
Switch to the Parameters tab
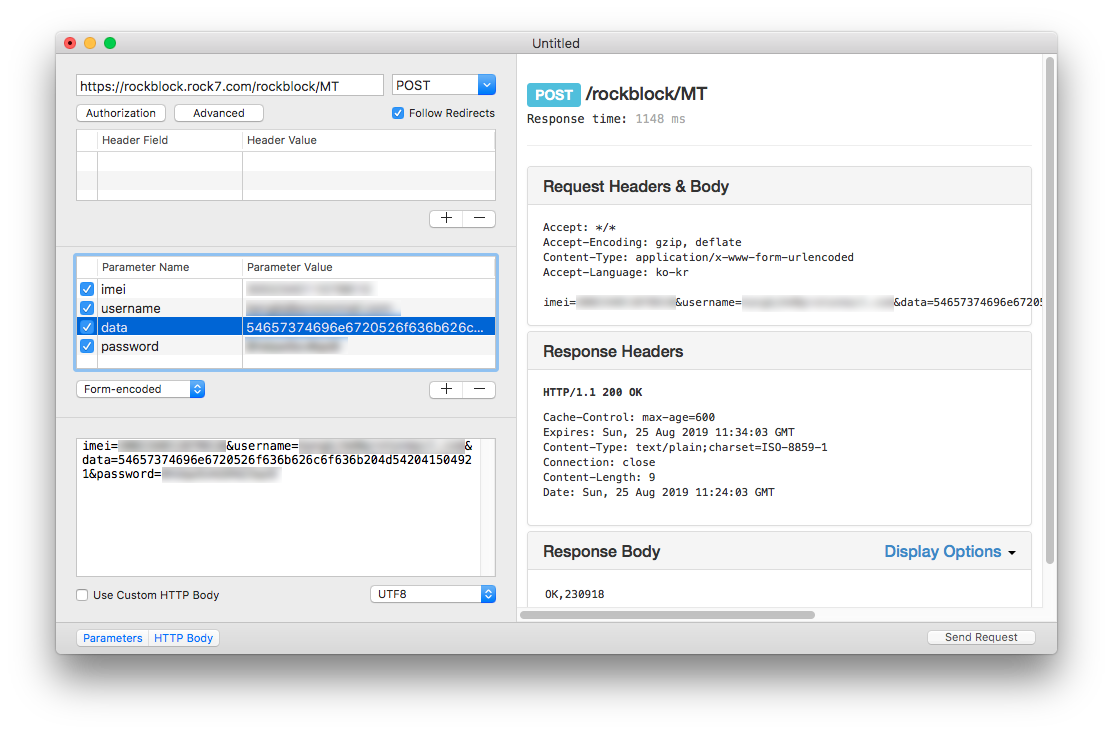[x=112, y=638]
